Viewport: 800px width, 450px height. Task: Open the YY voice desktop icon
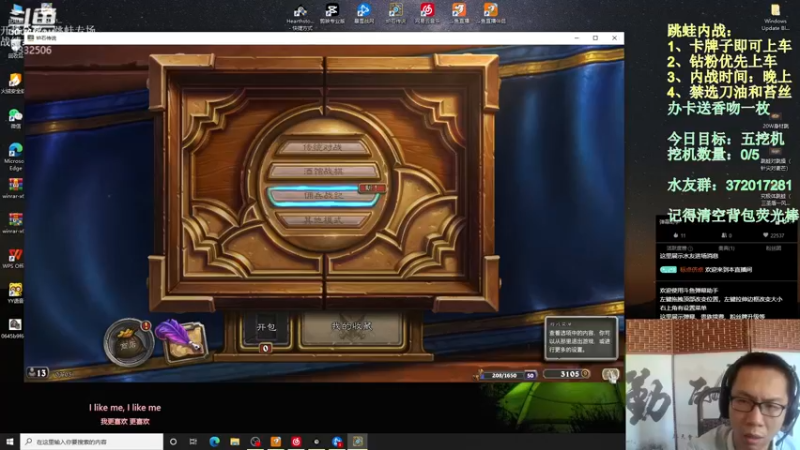14,293
